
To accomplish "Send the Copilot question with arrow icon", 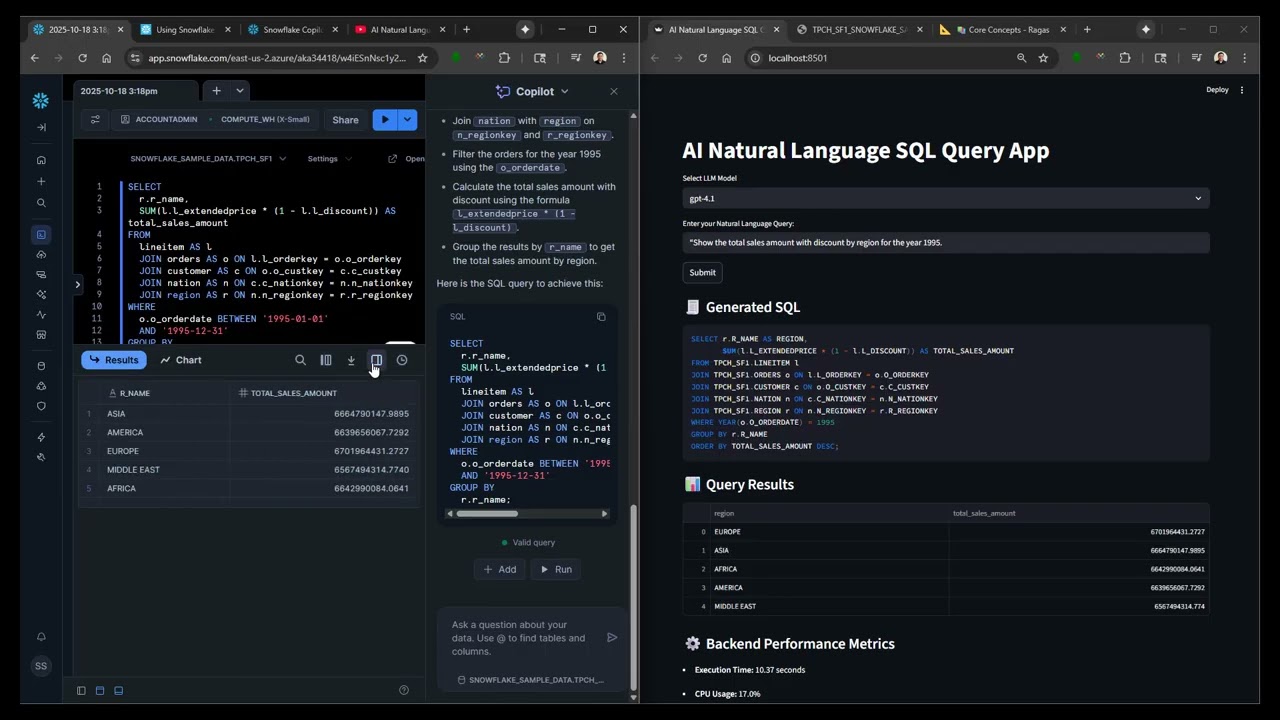I will 612,637.
